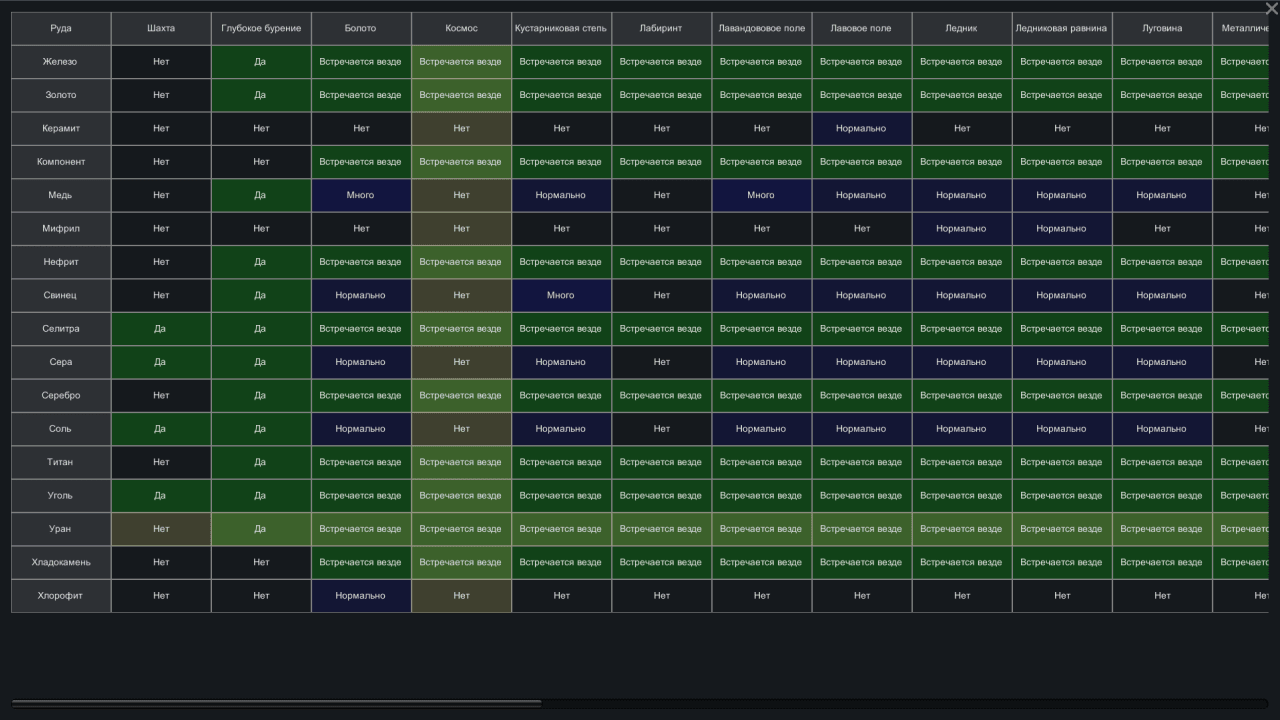Viewport: 1280px width, 720px height.
Task: Select the Железо row label
Action: (x=61, y=62)
